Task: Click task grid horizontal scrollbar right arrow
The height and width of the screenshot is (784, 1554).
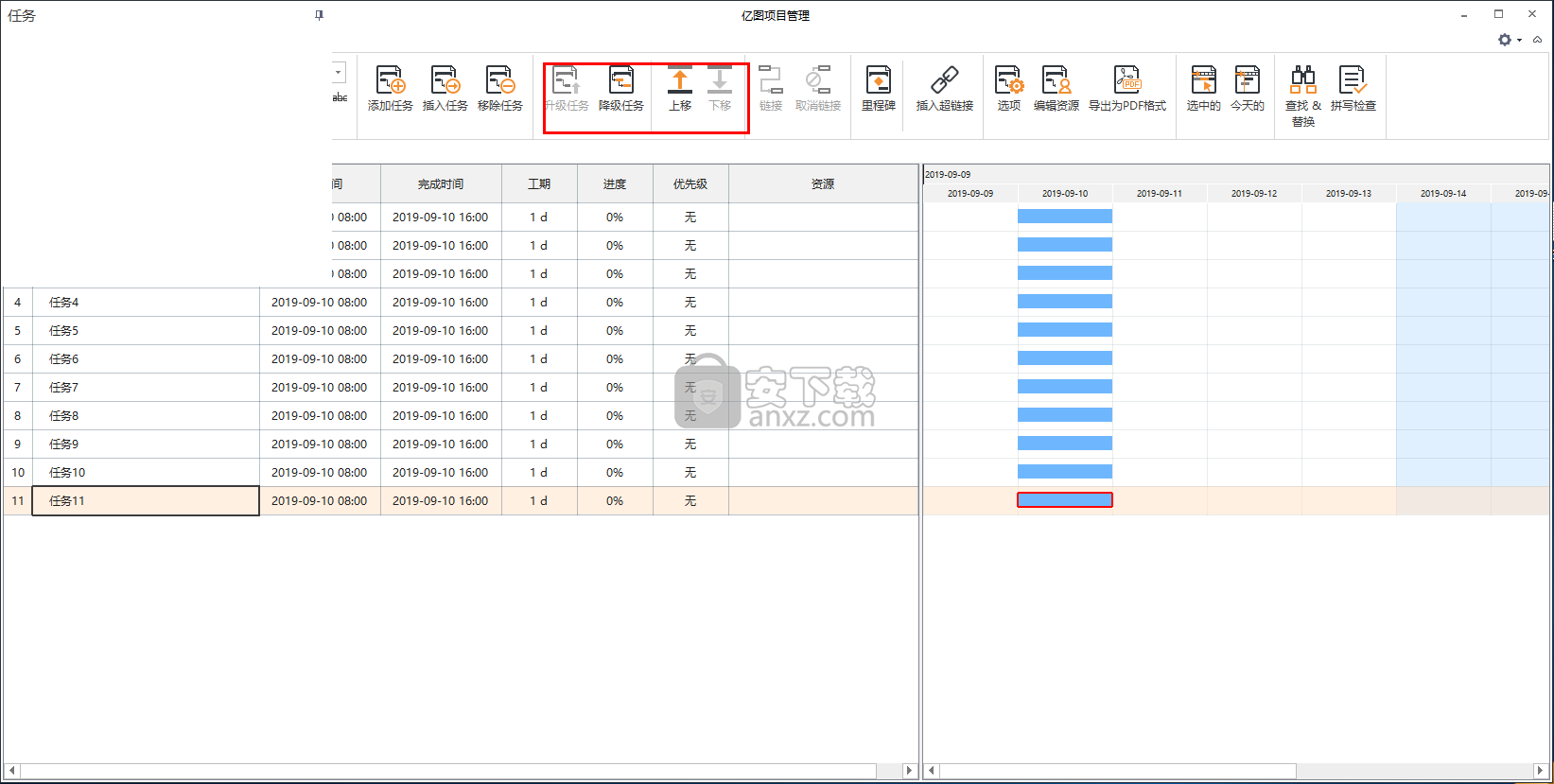Action: (909, 771)
